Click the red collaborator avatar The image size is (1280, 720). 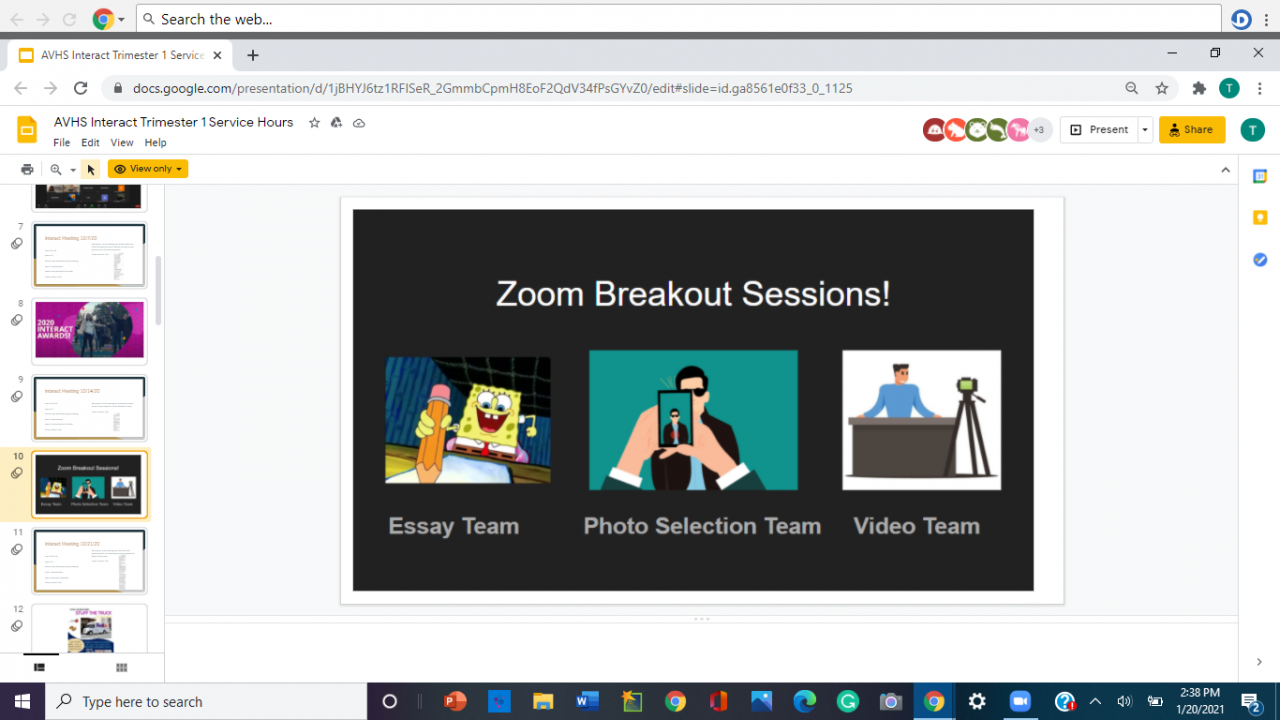pos(934,129)
